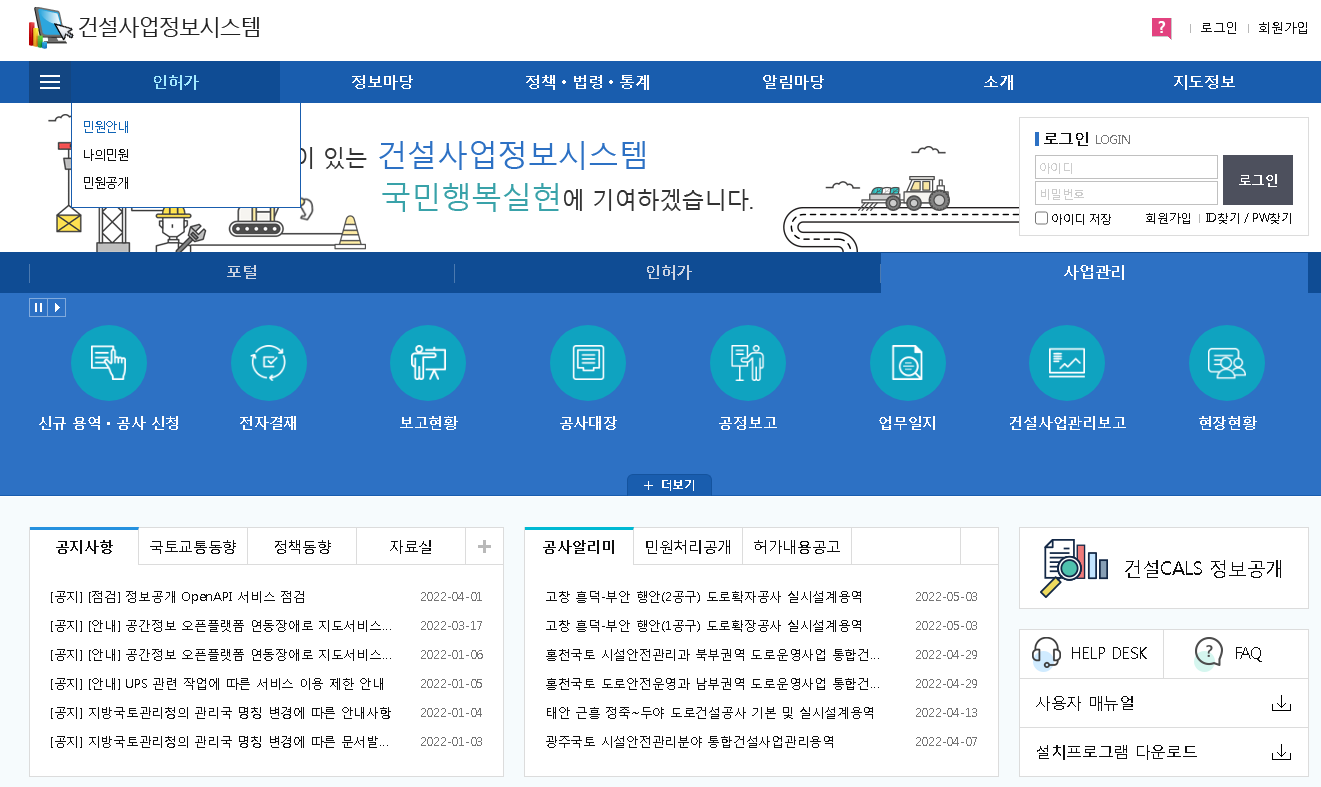The height and width of the screenshot is (787, 1321).
Task: Open the 공정보고 icon
Action: pos(748,363)
